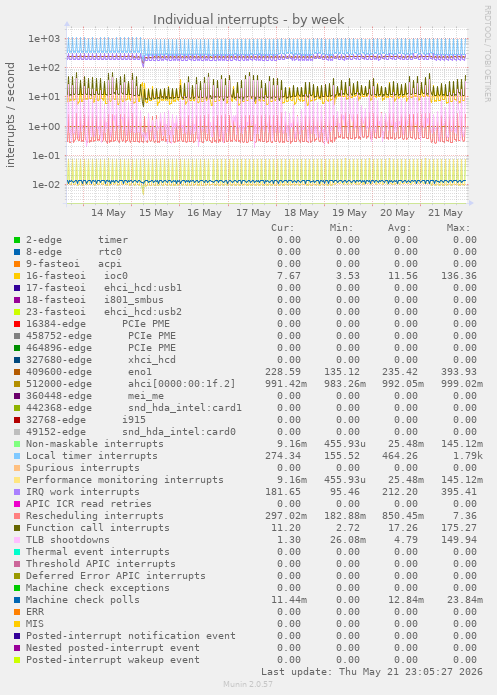Click the salmon Rescheduling interrupts swatch
The width and height of the screenshot is (497, 695).
(17, 516)
